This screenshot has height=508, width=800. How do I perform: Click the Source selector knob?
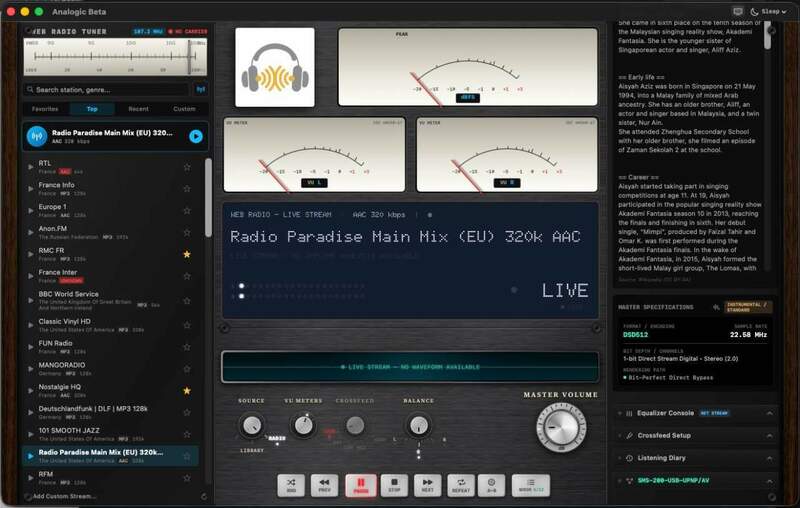252,425
